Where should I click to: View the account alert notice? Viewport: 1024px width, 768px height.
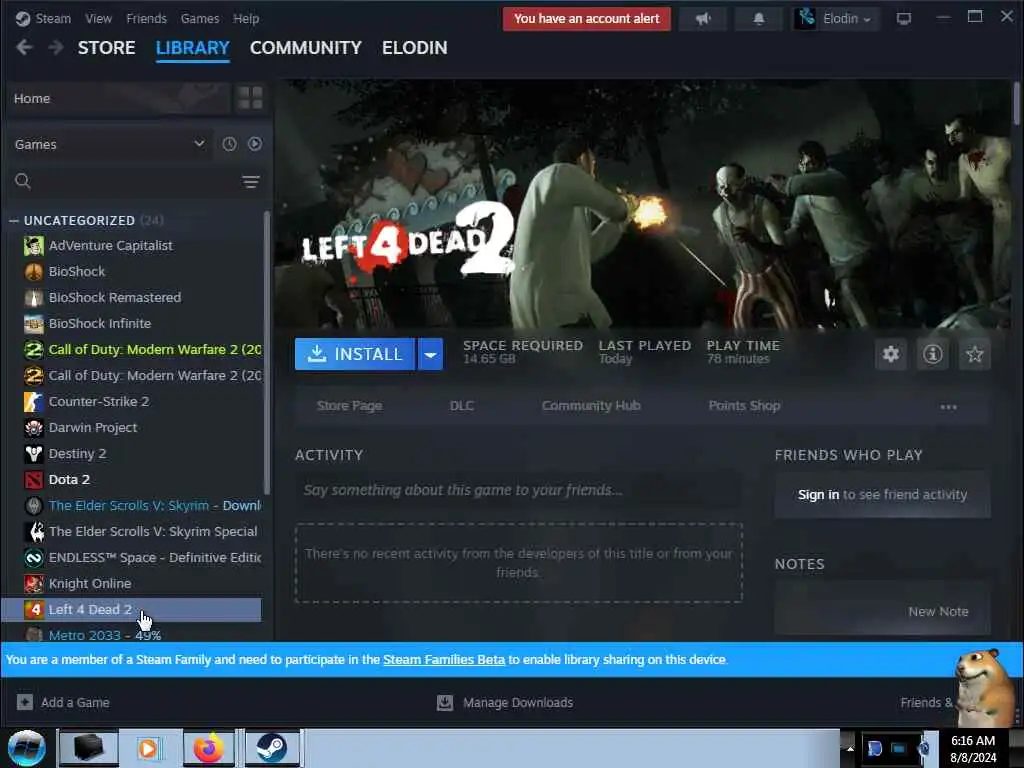click(586, 19)
